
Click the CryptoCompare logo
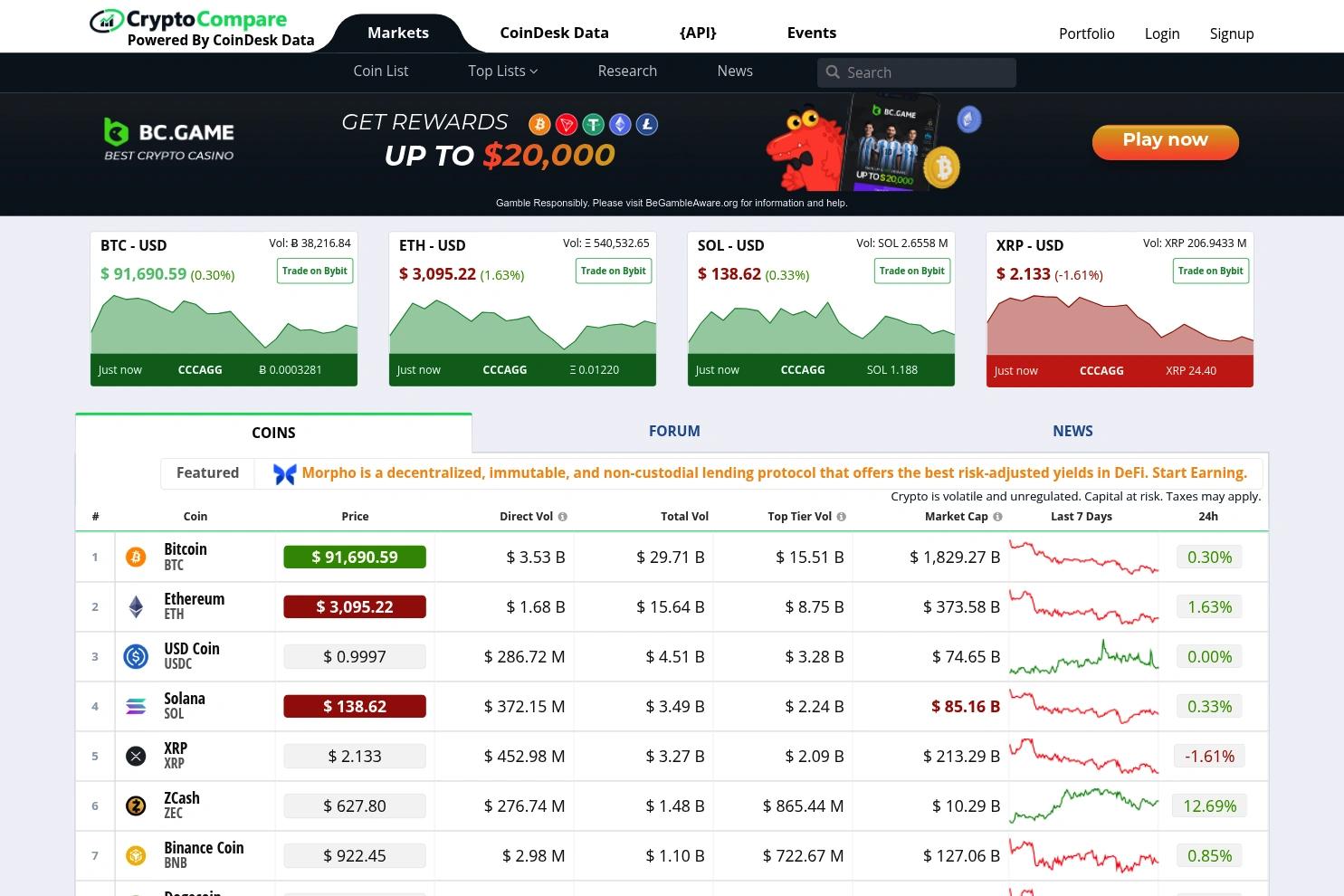tap(202, 27)
